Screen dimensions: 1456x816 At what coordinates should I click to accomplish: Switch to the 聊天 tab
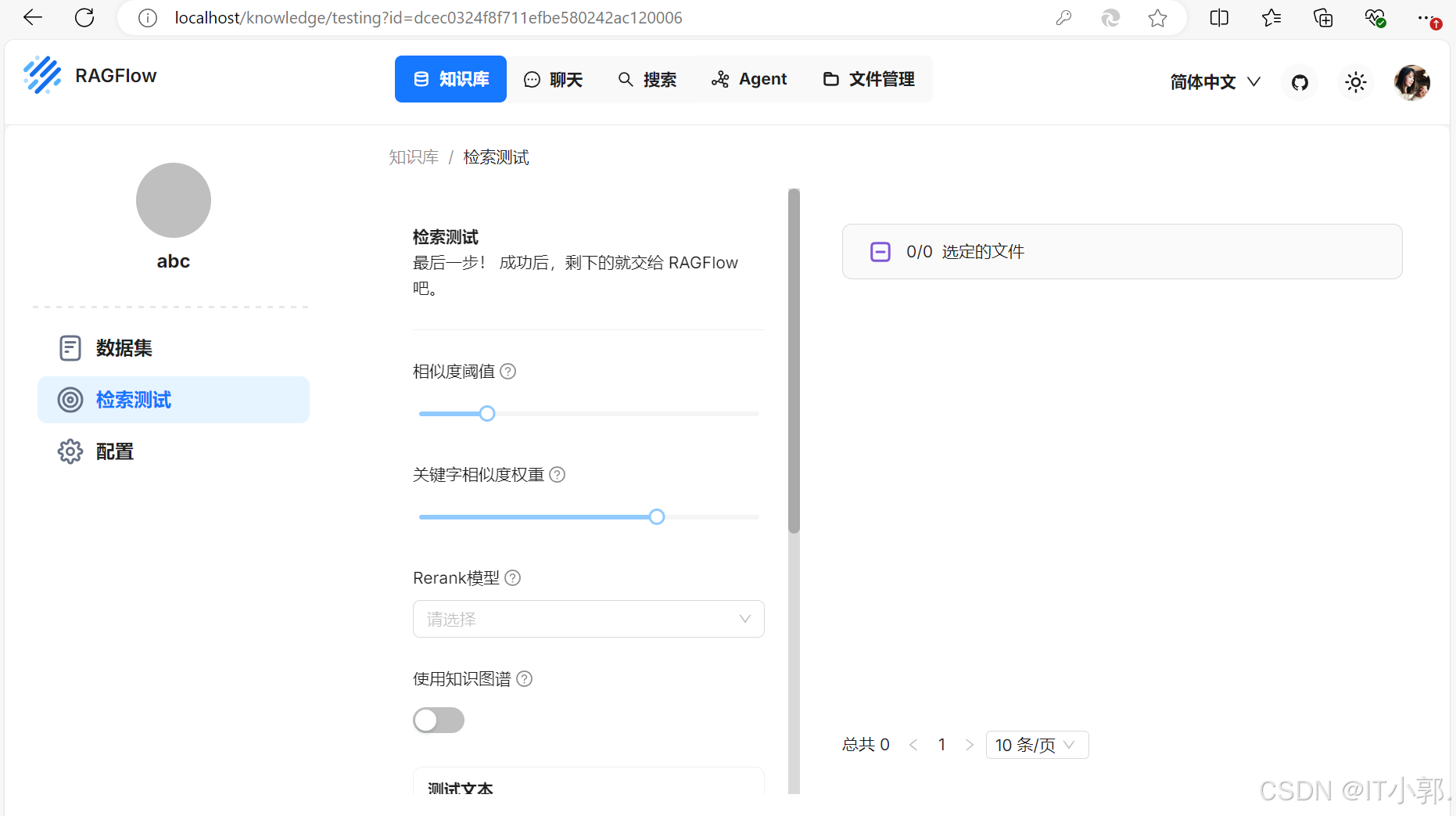554,79
